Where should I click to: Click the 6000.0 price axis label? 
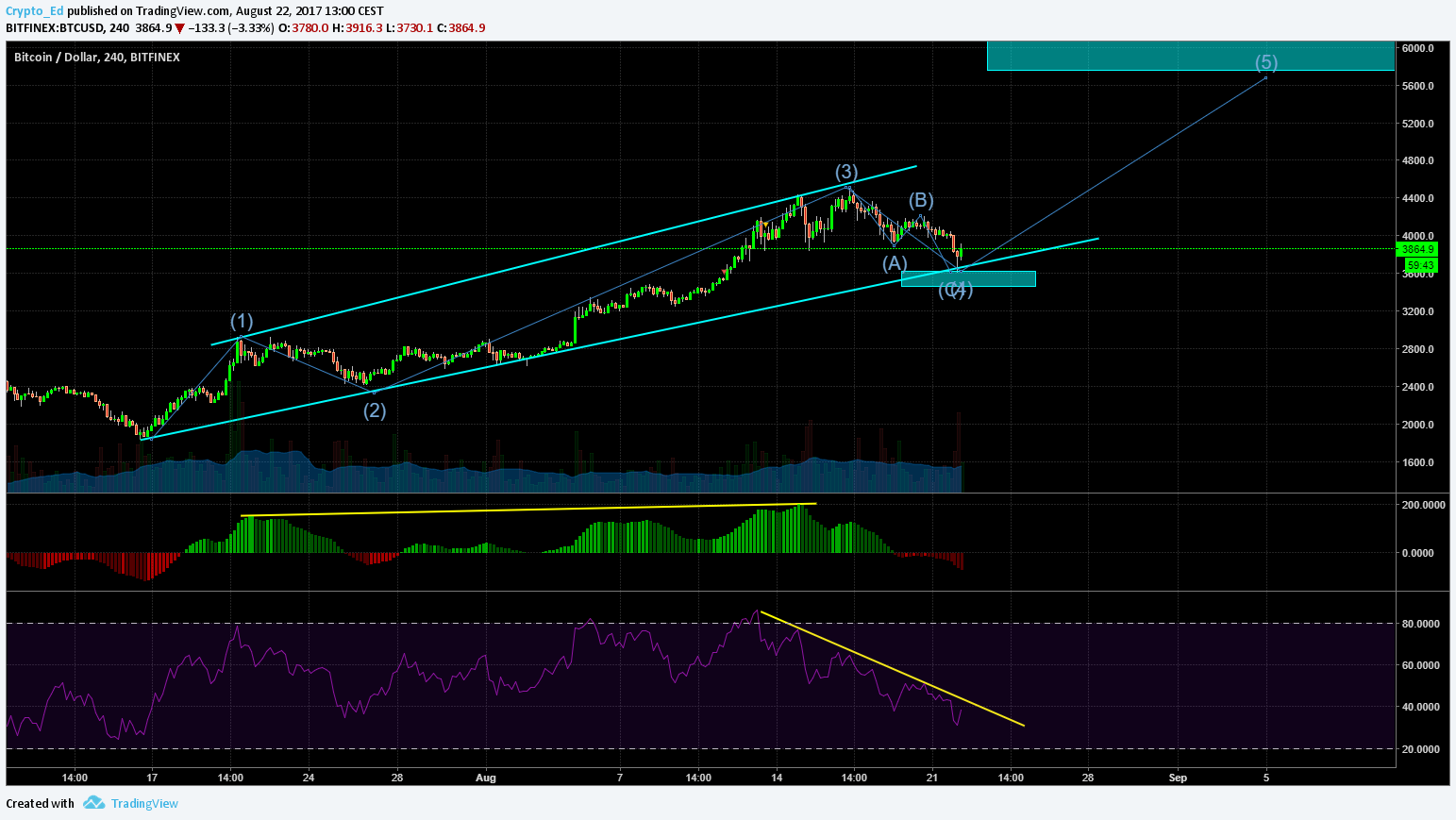pos(1417,48)
